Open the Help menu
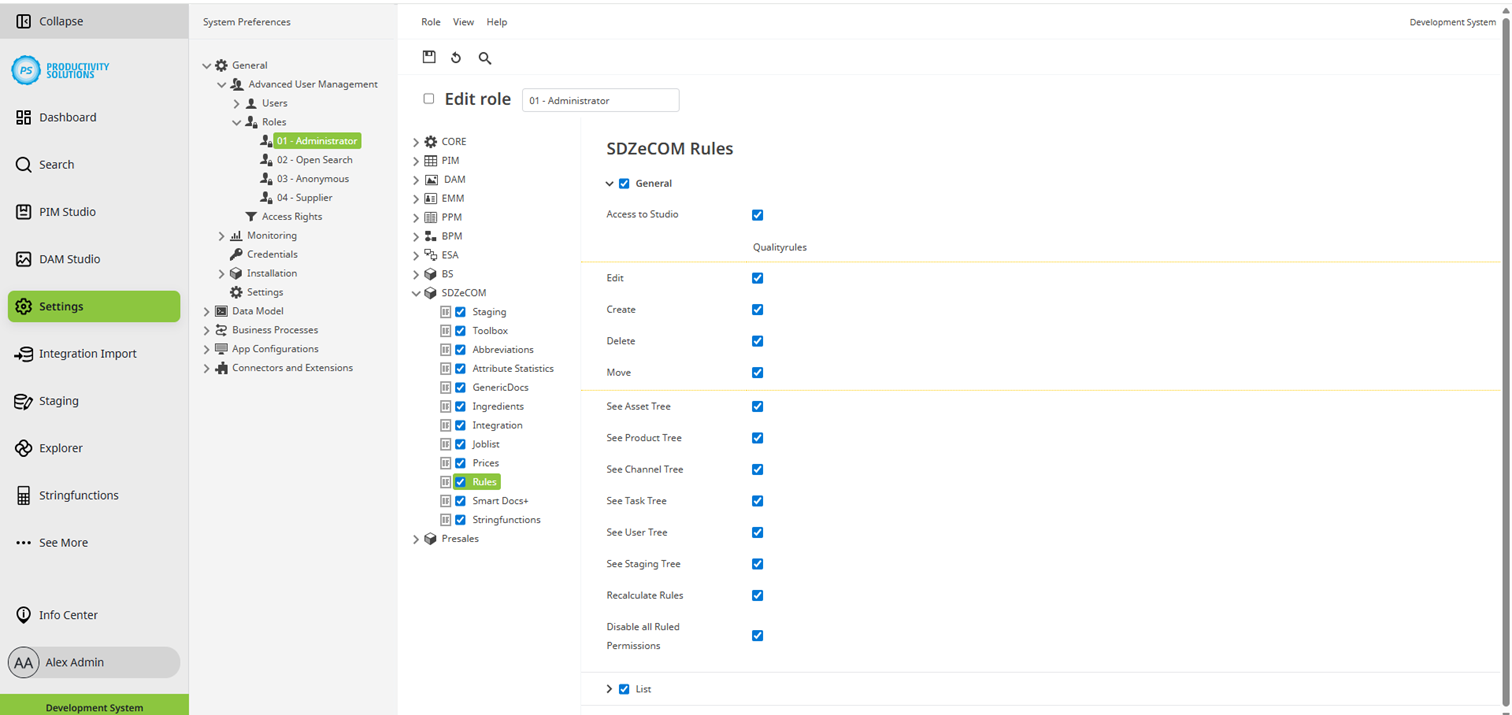Viewport: 1512px width, 715px height. tap(496, 22)
